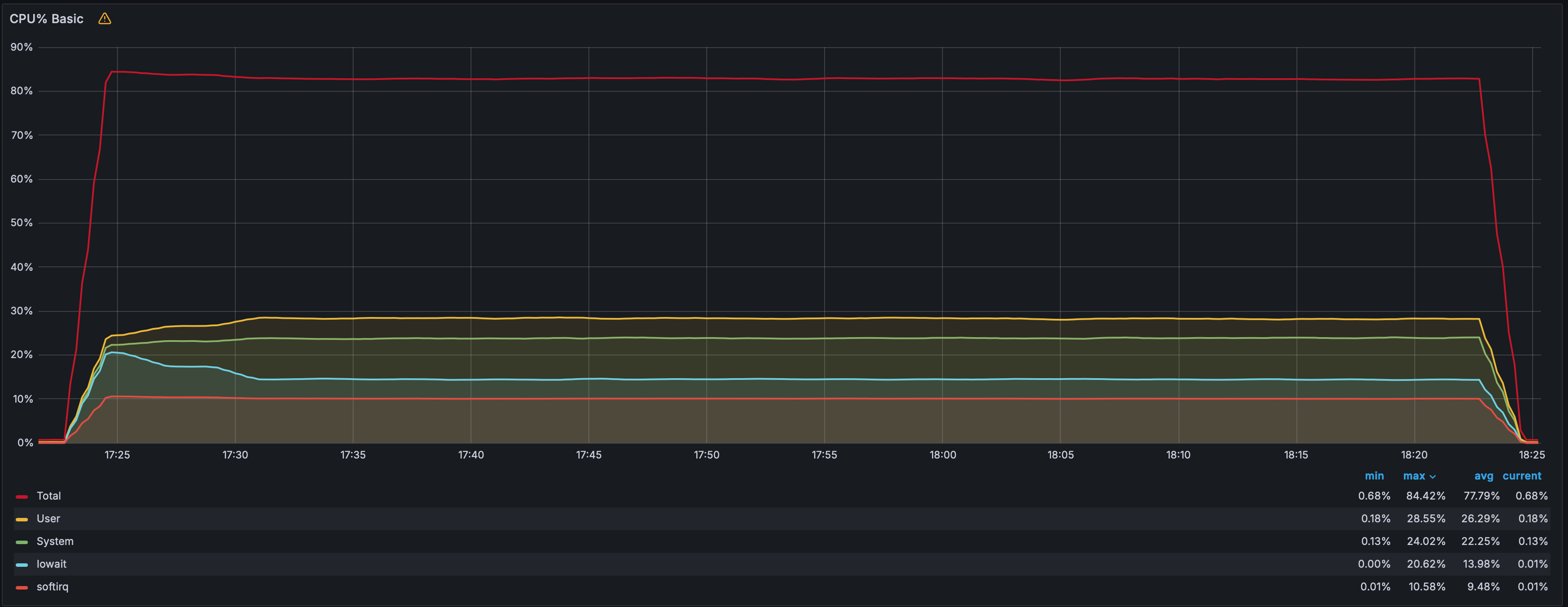Toggle the Total series in the legend
This screenshot has height=607, width=1568.
coord(48,496)
